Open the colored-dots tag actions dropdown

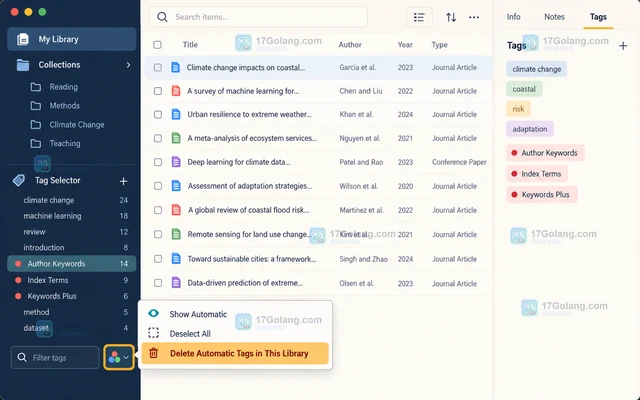119,358
